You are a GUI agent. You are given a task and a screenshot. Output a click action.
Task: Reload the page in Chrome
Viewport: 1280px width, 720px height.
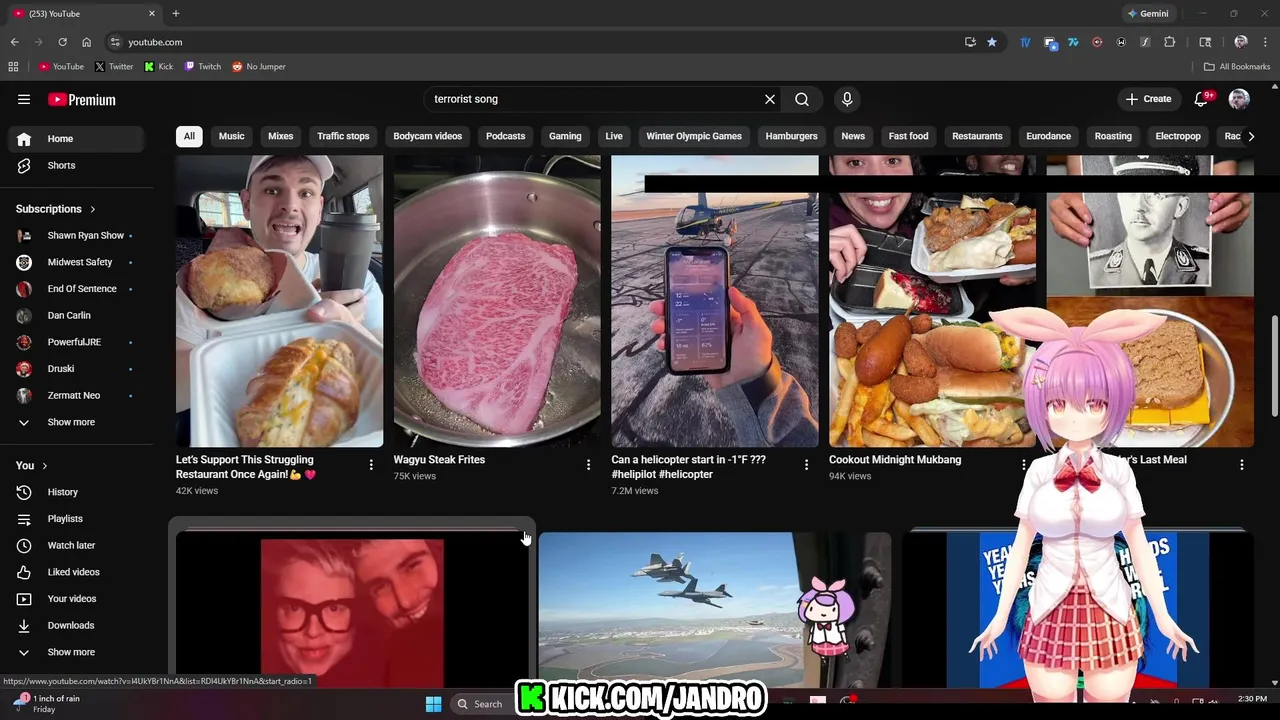pyautogui.click(x=62, y=42)
